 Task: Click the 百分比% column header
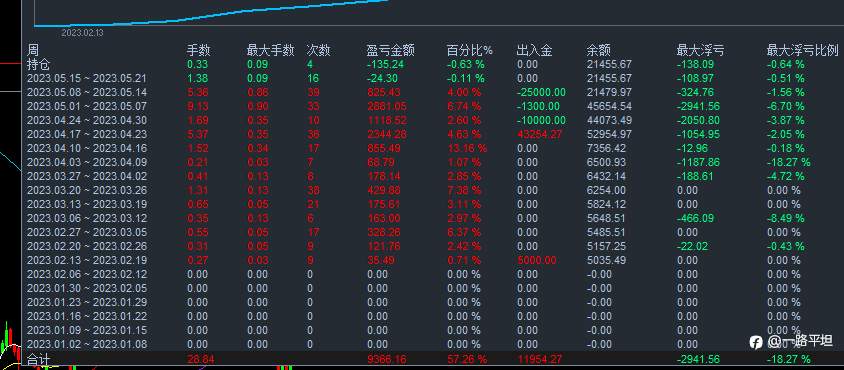point(469,51)
